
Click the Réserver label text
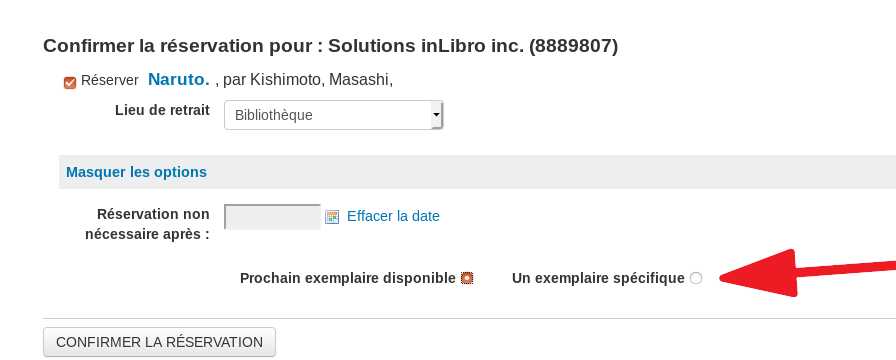pyautogui.click(x=110, y=81)
